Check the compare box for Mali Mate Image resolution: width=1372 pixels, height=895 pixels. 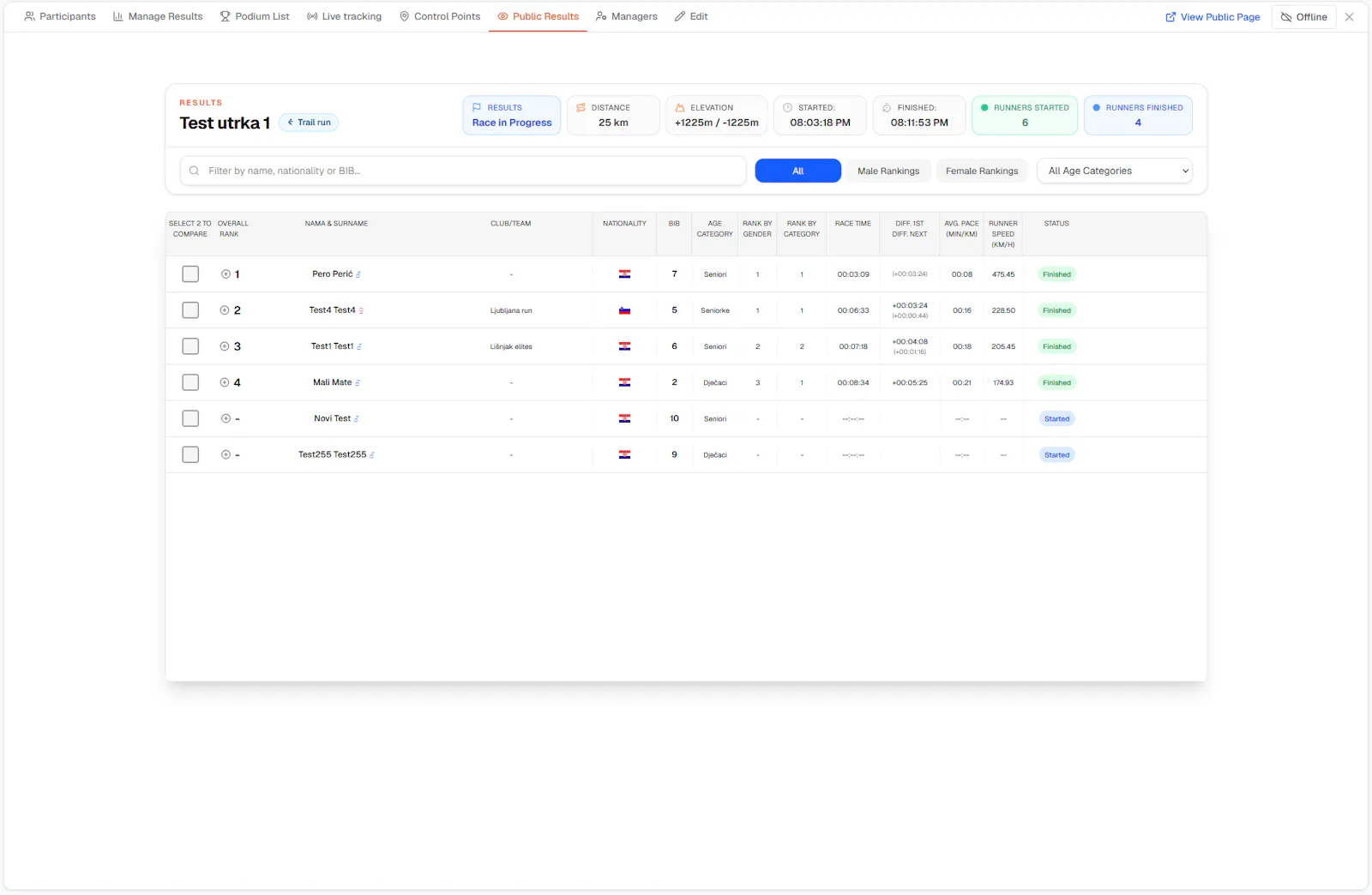(190, 382)
